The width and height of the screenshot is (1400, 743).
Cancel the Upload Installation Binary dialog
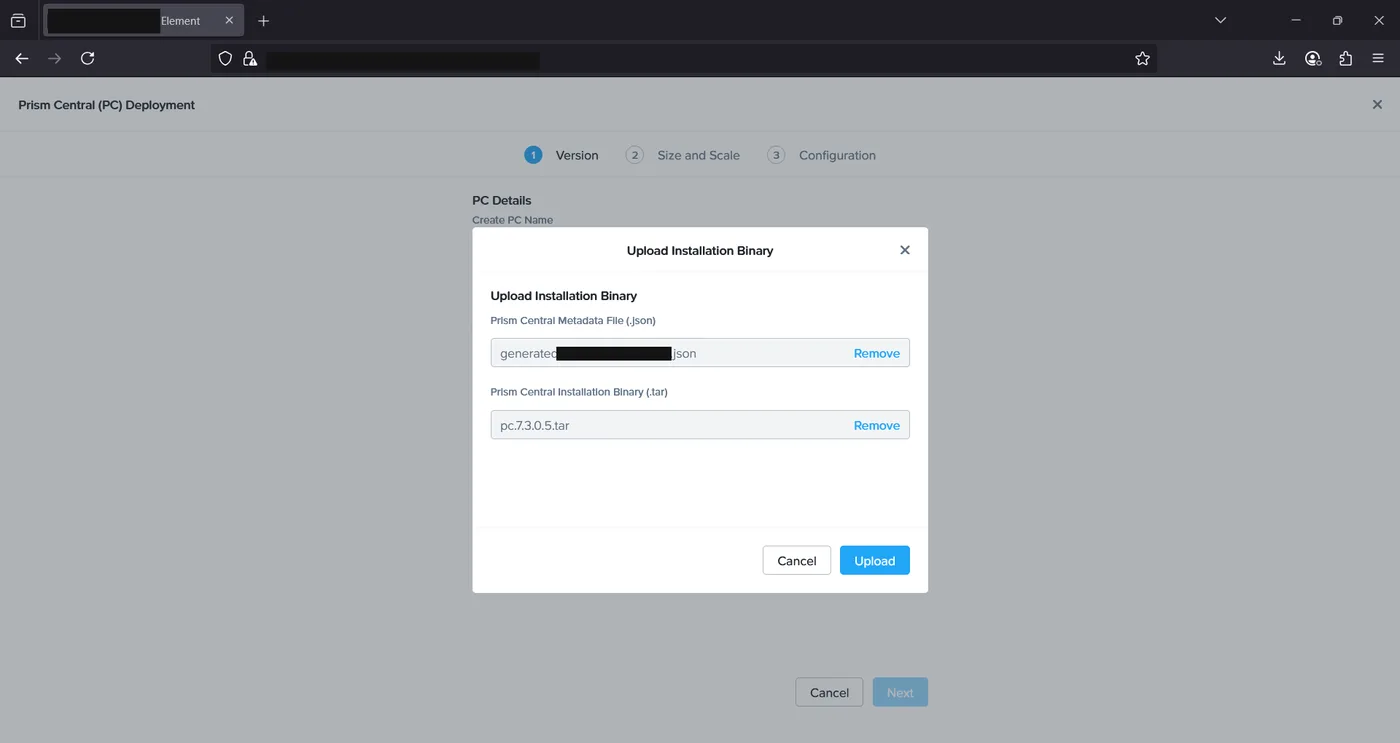tap(797, 560)
